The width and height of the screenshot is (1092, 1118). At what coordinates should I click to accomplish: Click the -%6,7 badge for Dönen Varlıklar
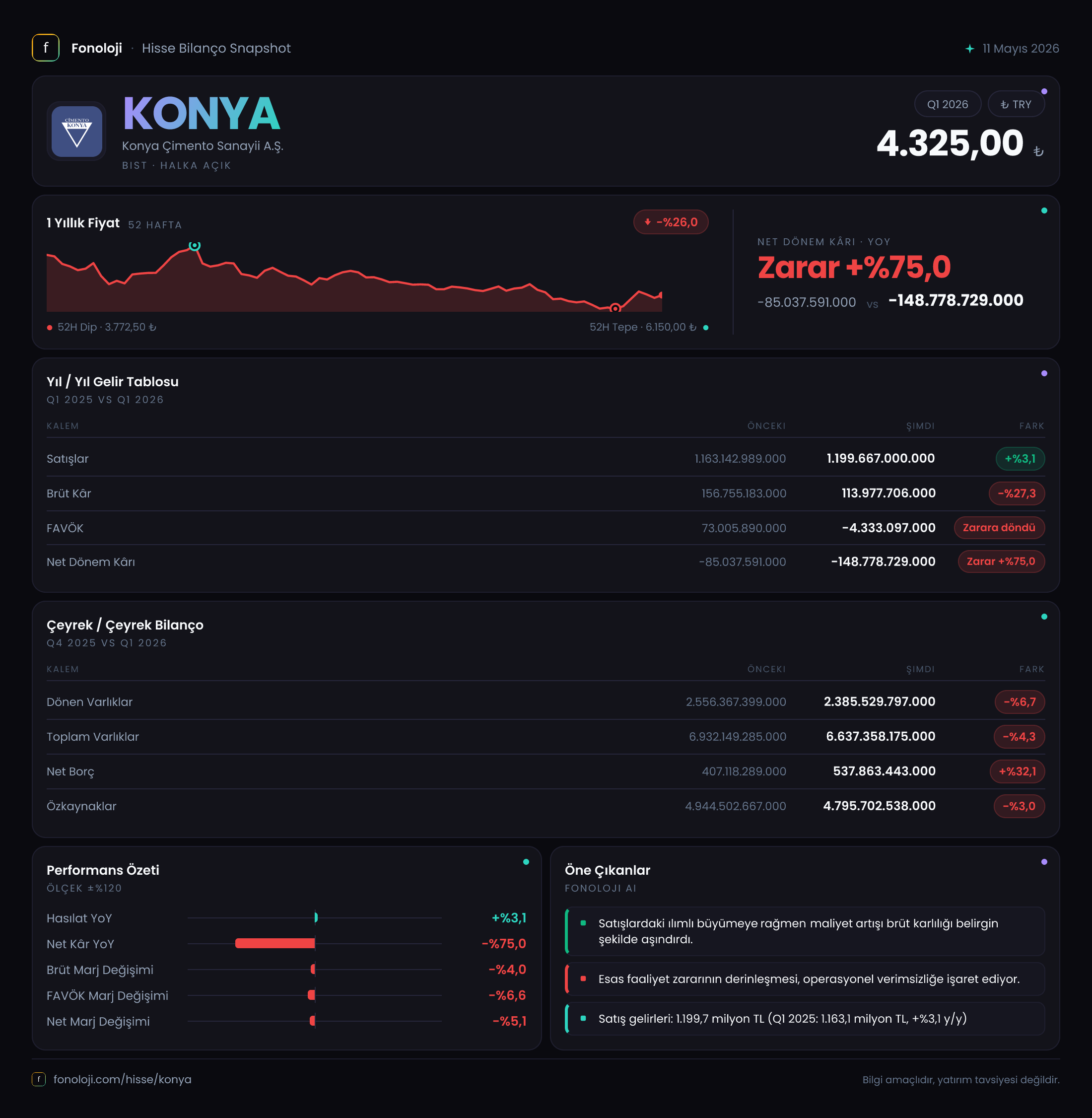1019,701
